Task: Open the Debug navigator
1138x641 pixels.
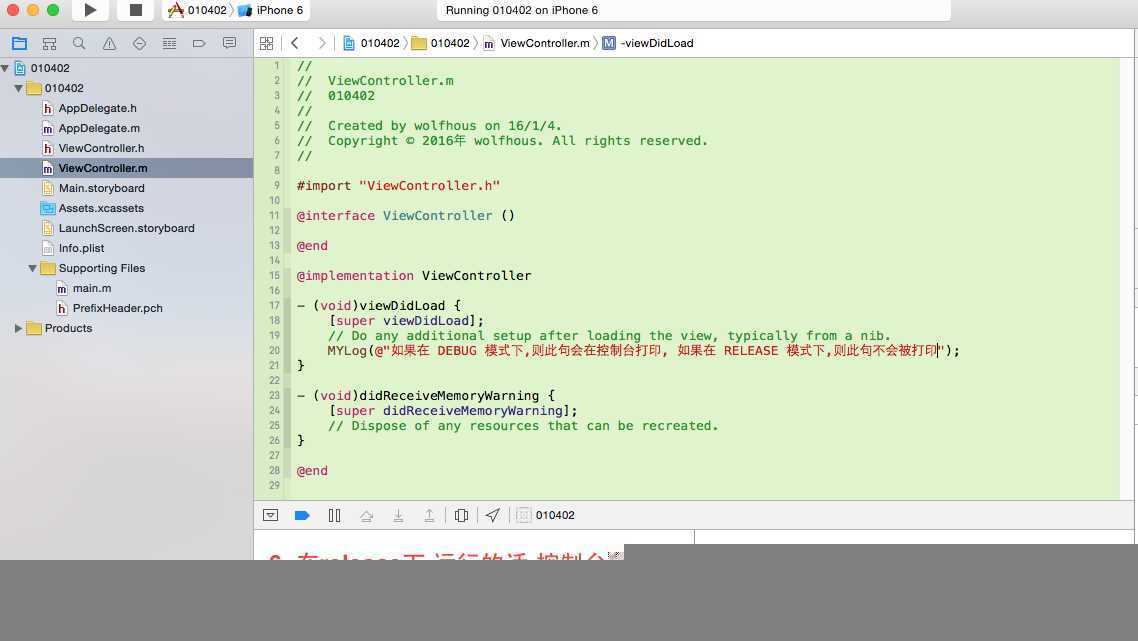Action: (169, 44)
